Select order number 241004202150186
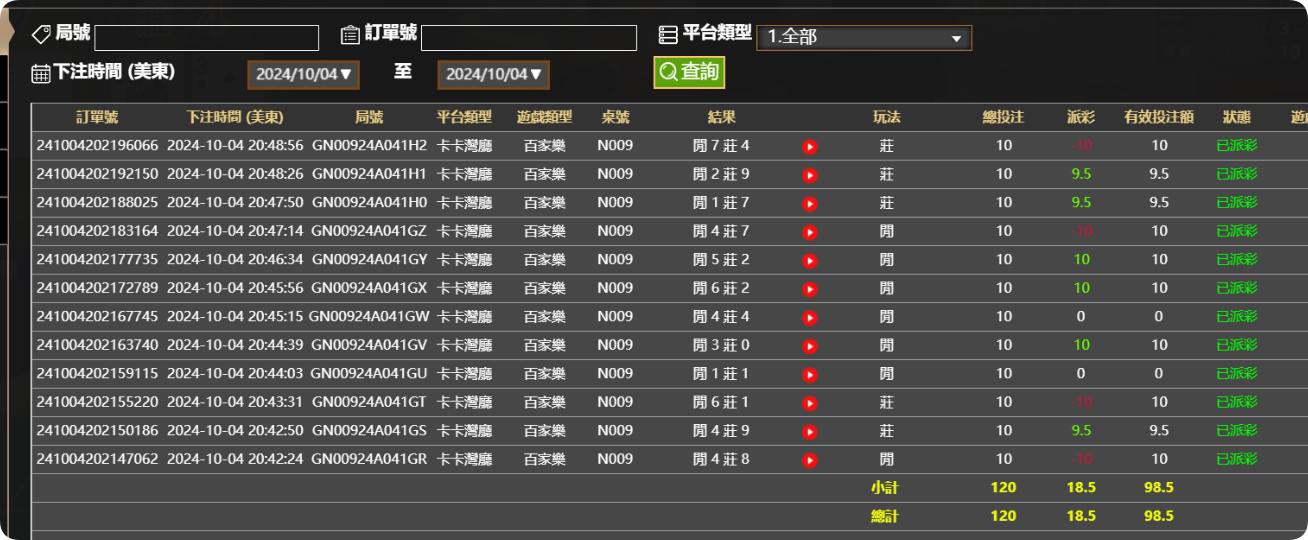 click(x=97, y=431)
